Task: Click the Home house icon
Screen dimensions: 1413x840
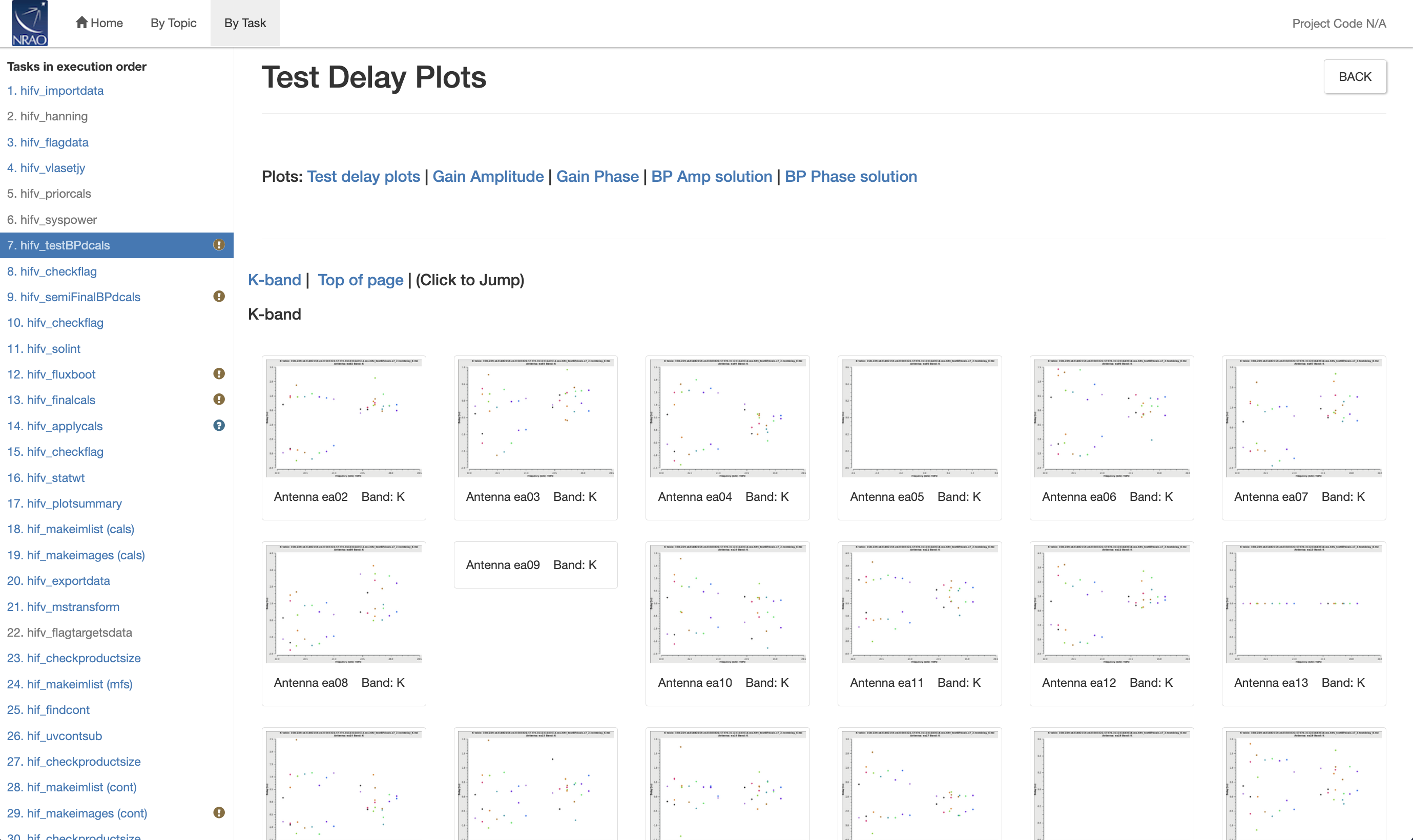Action: pos(81,23)
